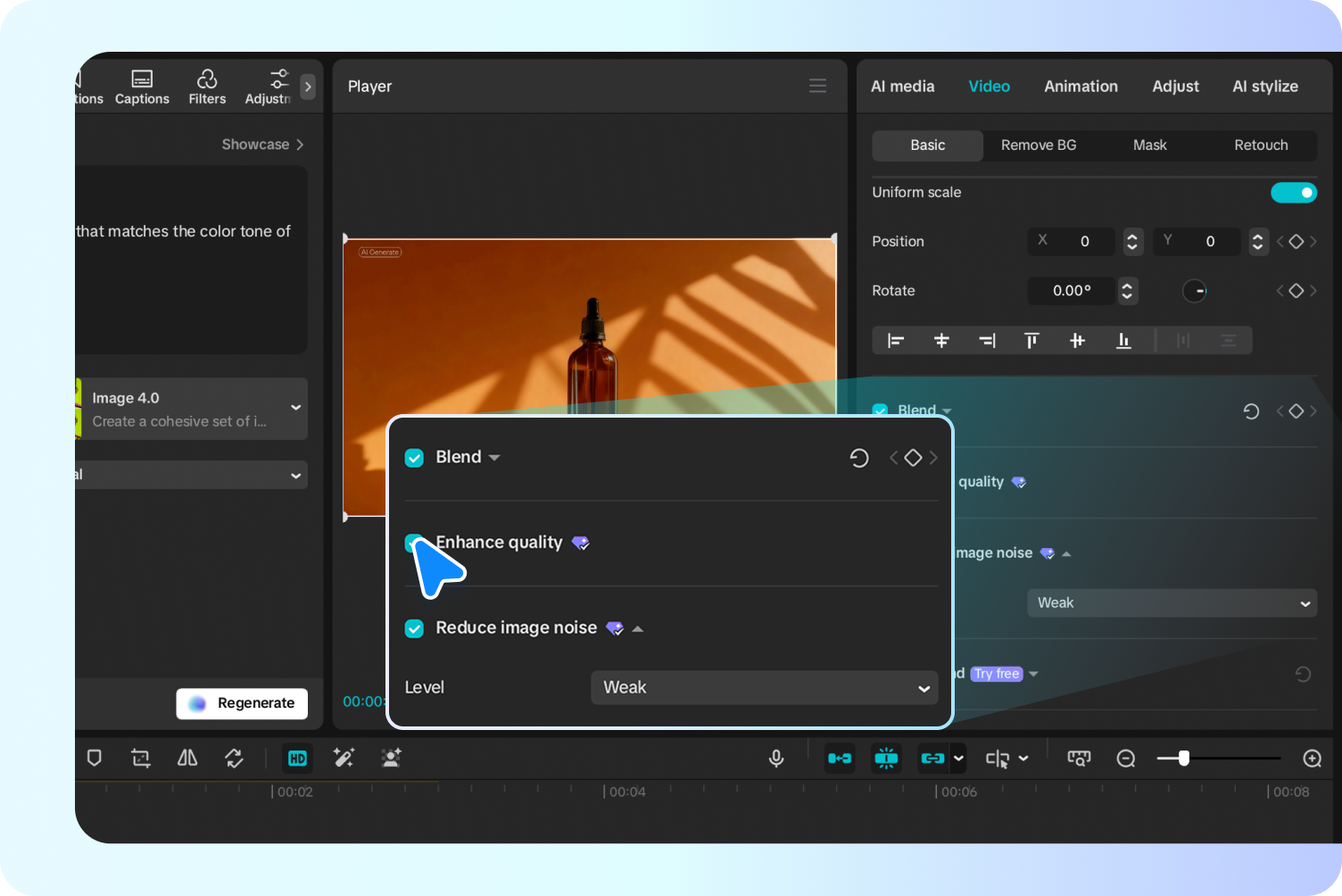
Task: Expand the Blend options arrow
Action: click(x=494, y=458)
